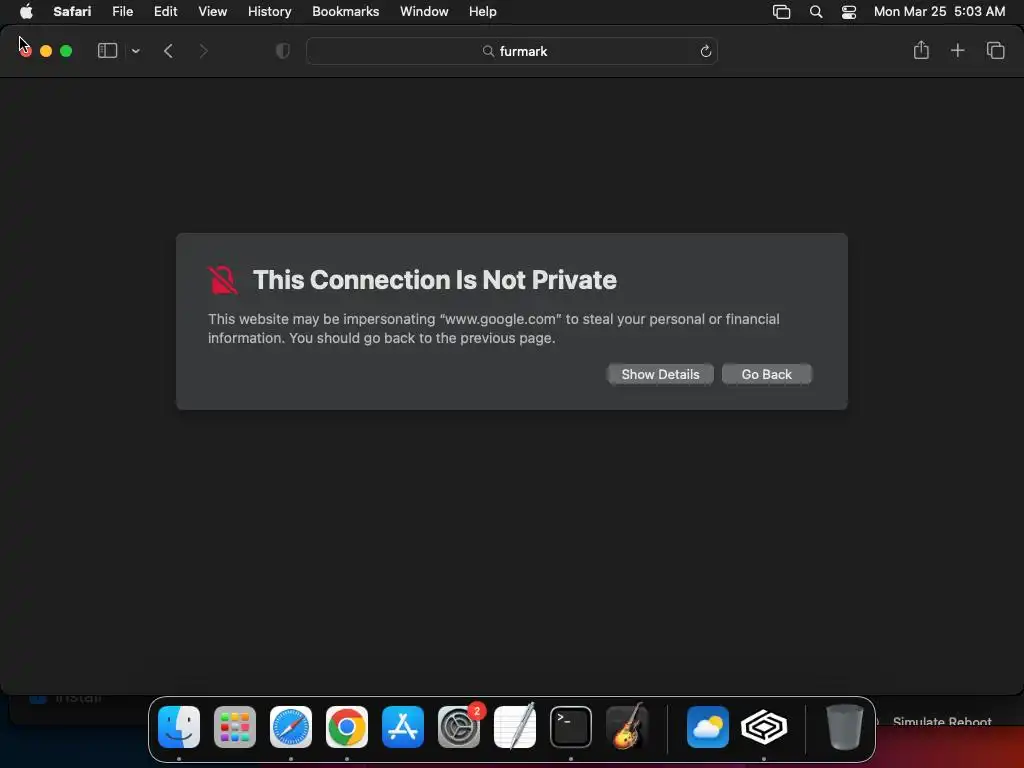Open the View menu
Viewport: 1024px width, 768px height.
tap(212, 11)
